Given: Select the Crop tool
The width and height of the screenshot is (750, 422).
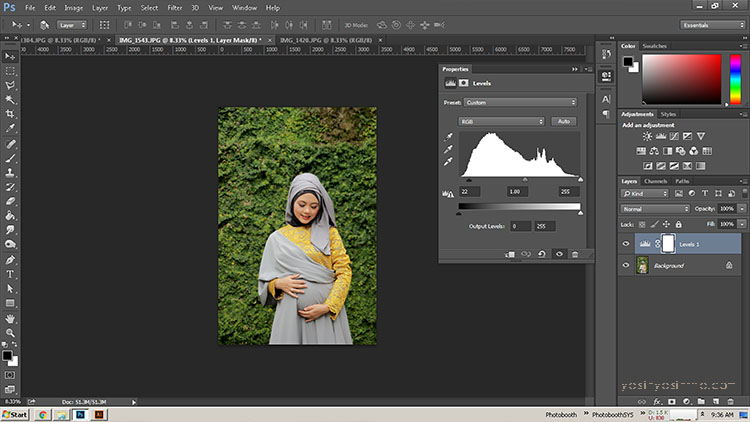Looking at the screenshot, I should click(10, 114).
